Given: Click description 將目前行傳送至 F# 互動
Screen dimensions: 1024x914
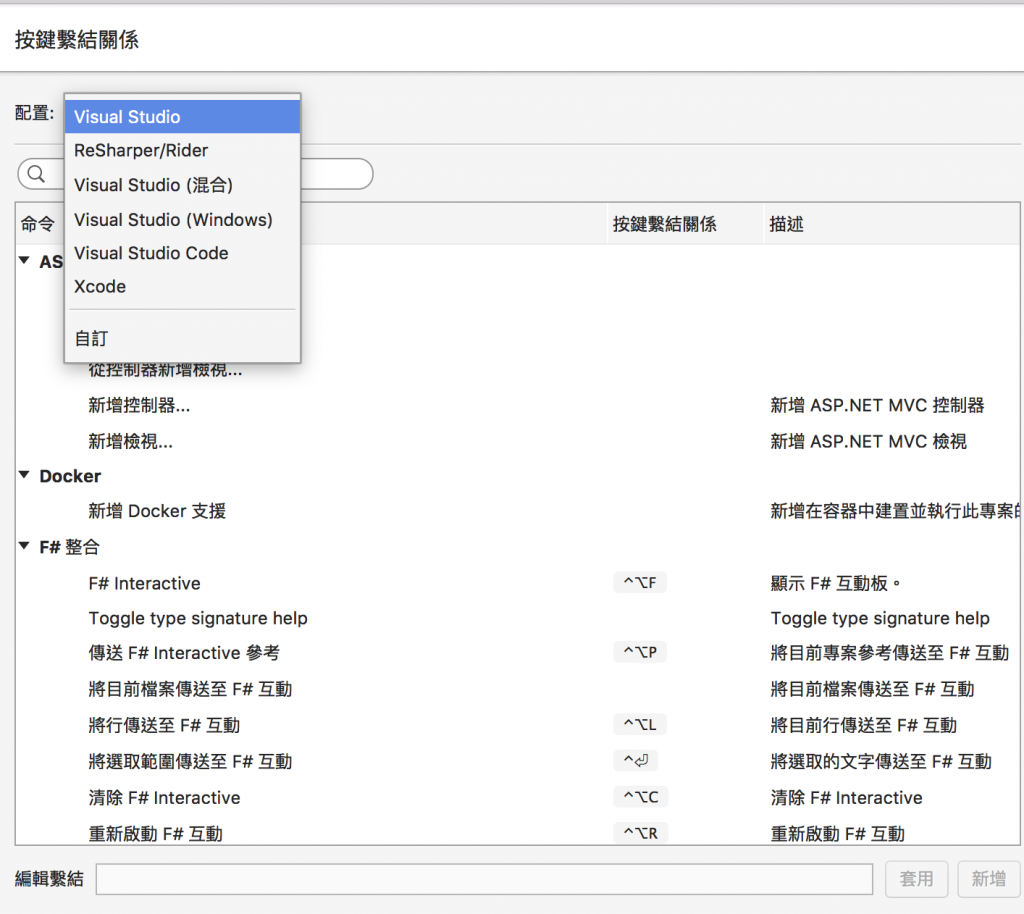Looking at the screenshot, I should (x=863, y=725).
